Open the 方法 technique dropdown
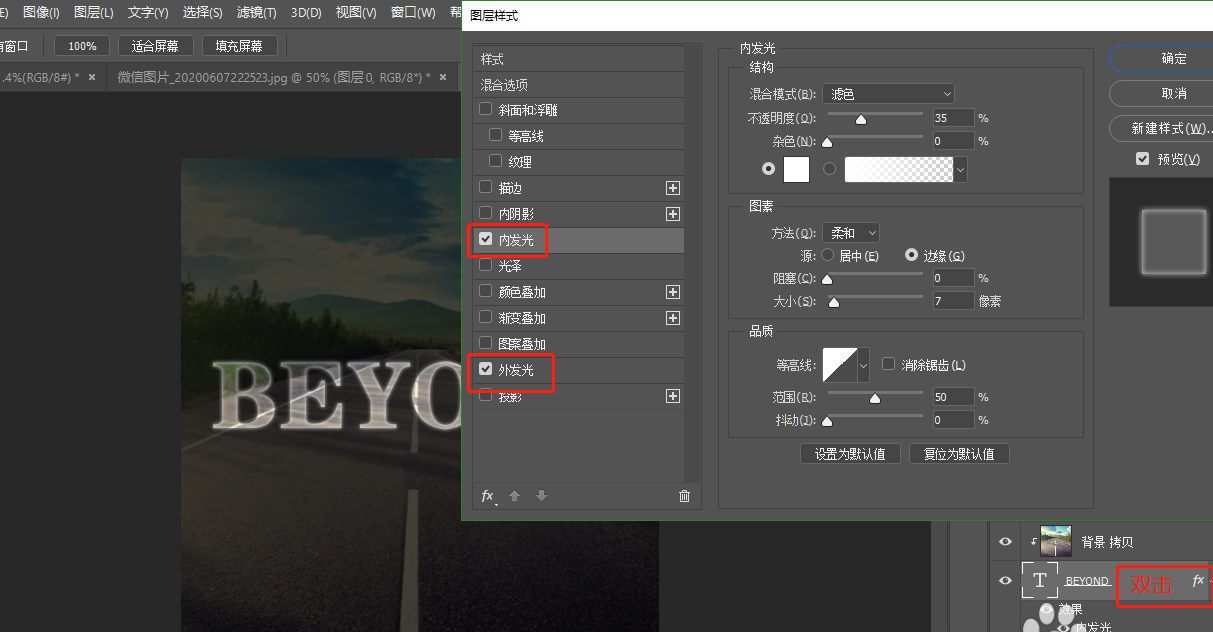The image size is (1213, 632). [x=850, y=232]
